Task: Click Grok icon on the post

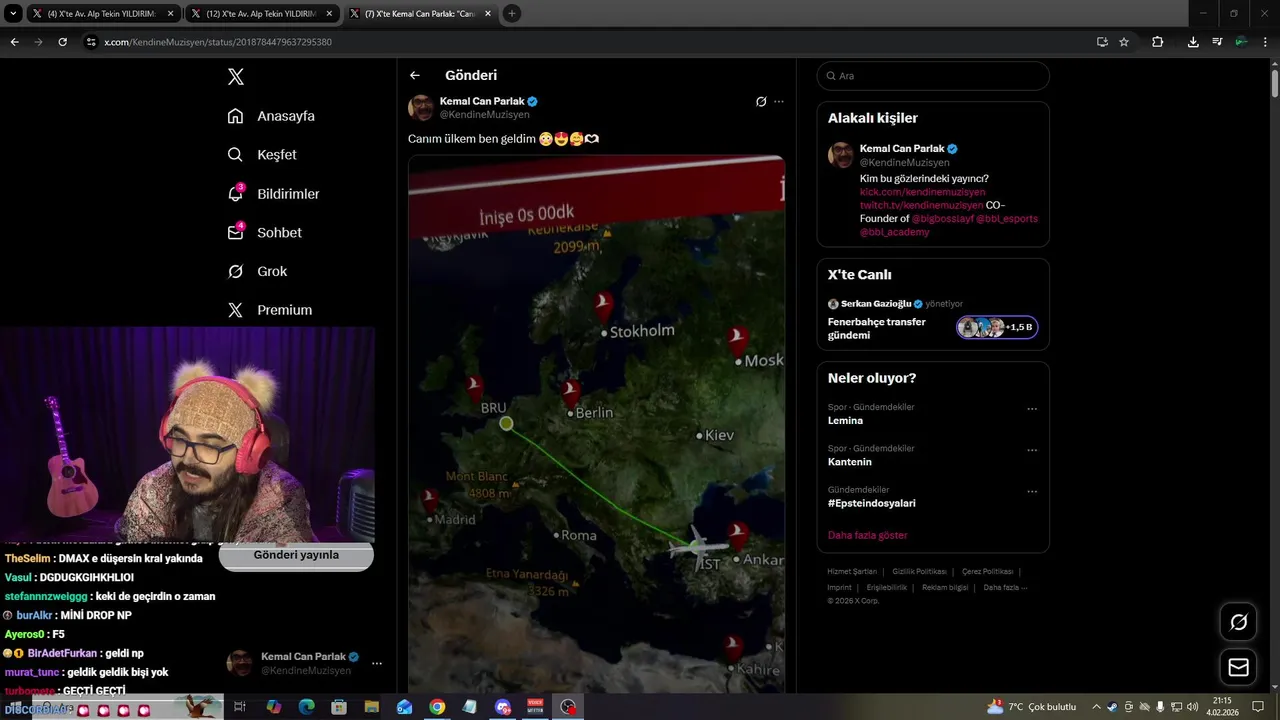Action: pyautogui.click(x=761, y=101)
